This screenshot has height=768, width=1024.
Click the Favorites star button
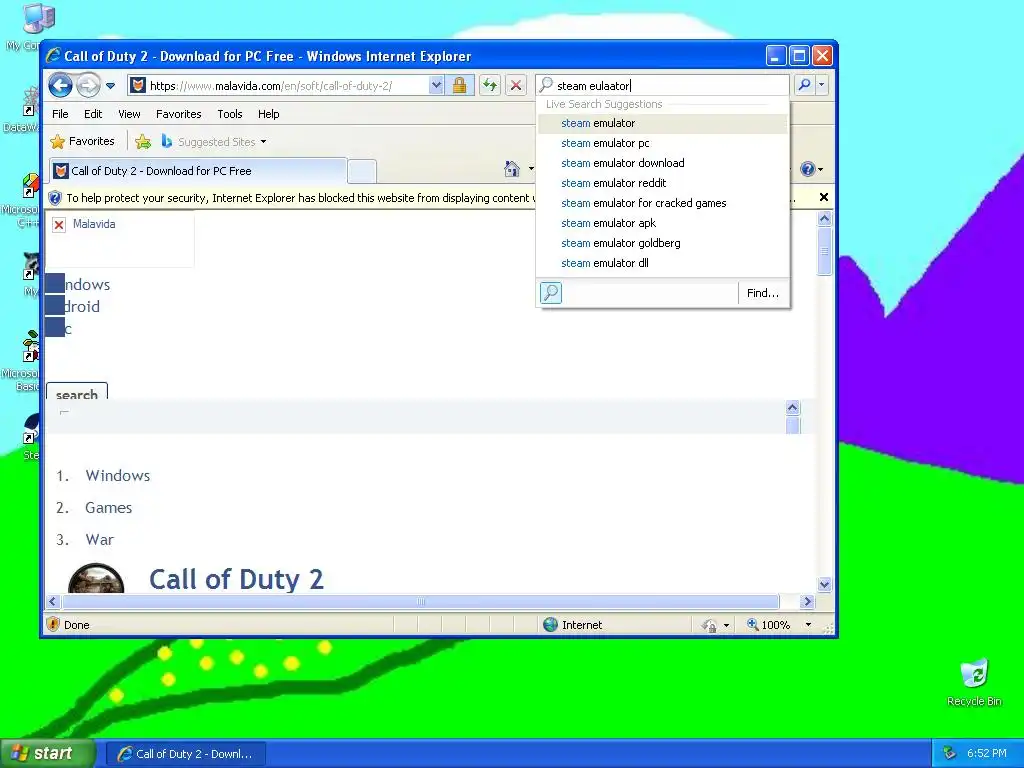[x=82, y=141]
